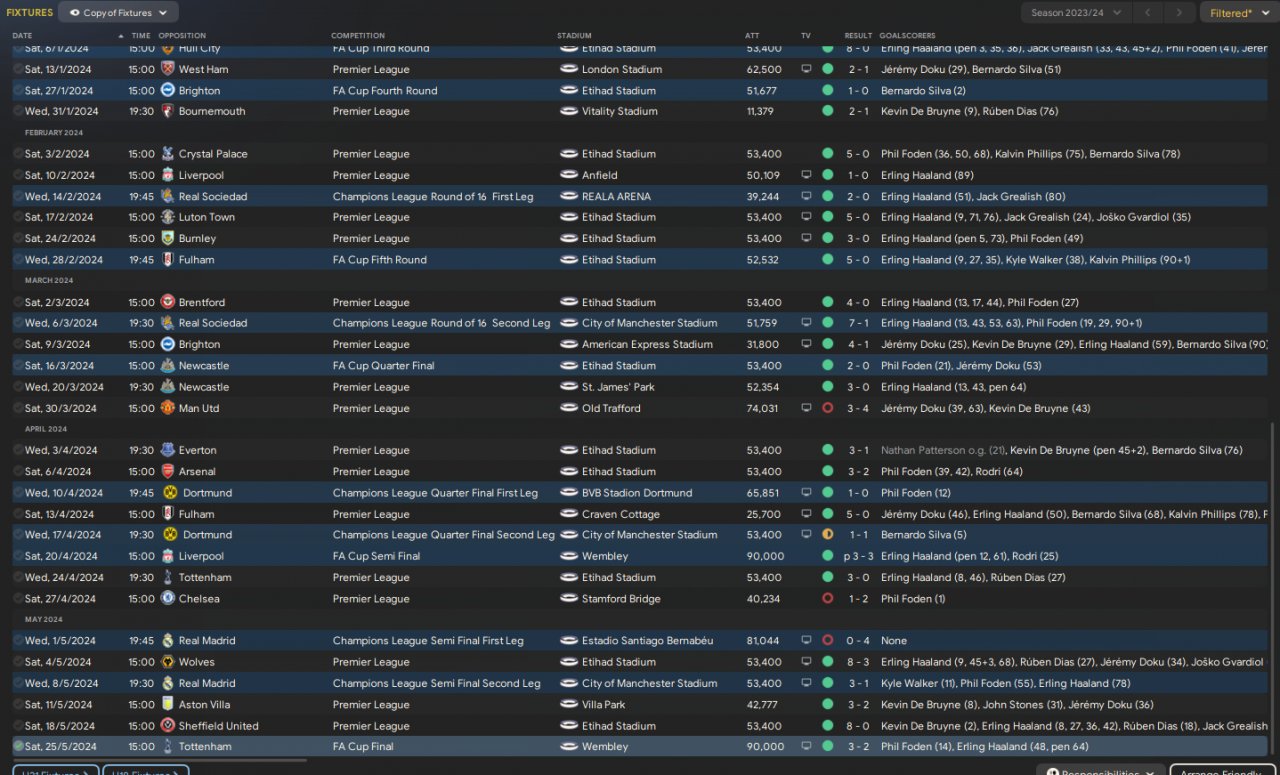1280x775 pixels.
Task: Tick the selection circle for Wed, 14/2/2024
Action: point(18,196)
